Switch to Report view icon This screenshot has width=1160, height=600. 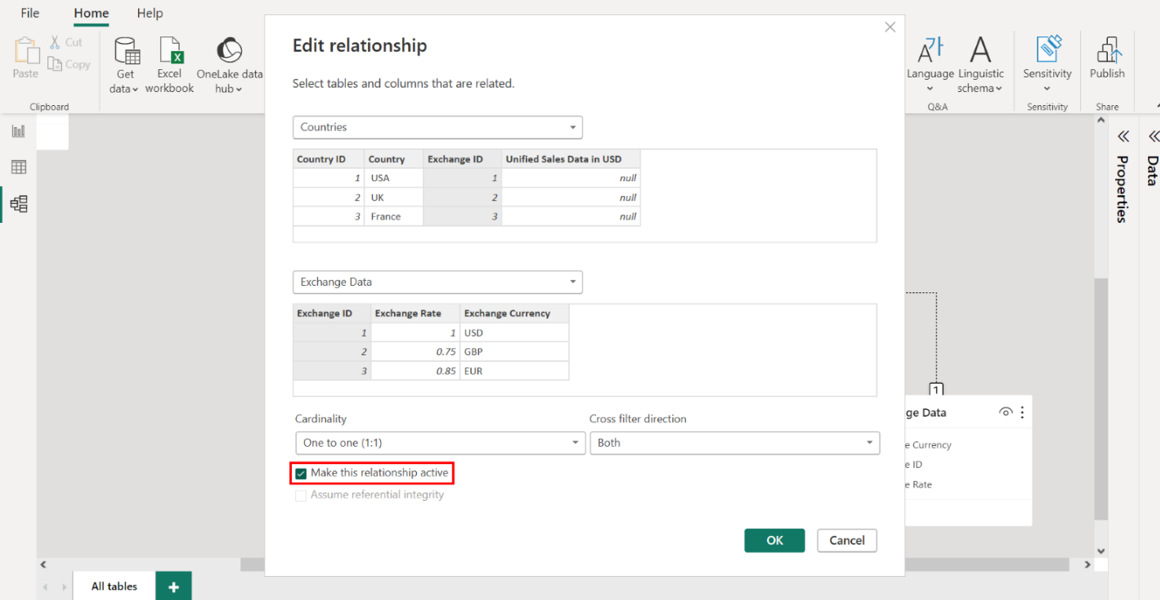point(18,131)
